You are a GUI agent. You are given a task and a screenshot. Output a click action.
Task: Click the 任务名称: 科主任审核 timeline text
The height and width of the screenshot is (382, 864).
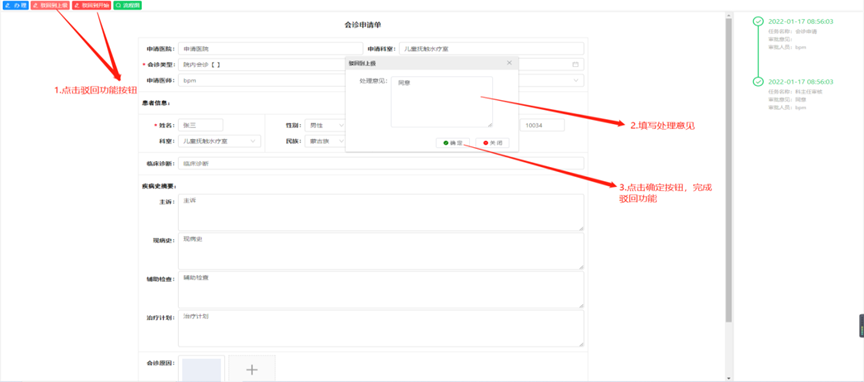point(795,92)
